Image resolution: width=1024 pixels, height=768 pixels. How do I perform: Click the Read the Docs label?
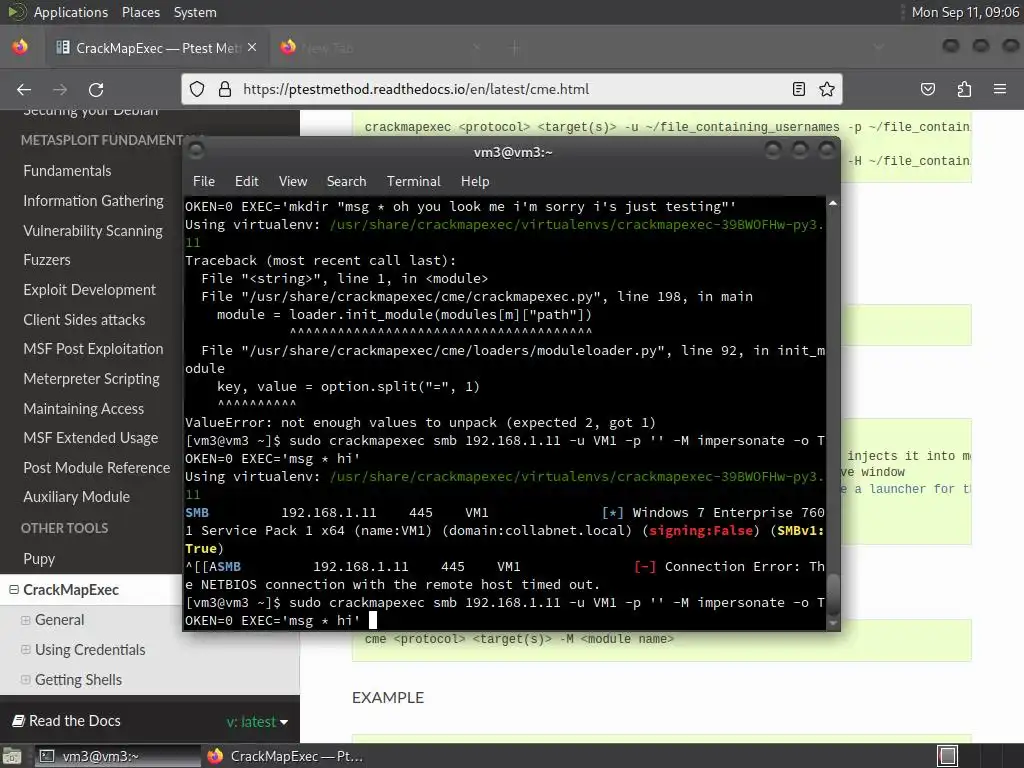click(x=74, y=721)
